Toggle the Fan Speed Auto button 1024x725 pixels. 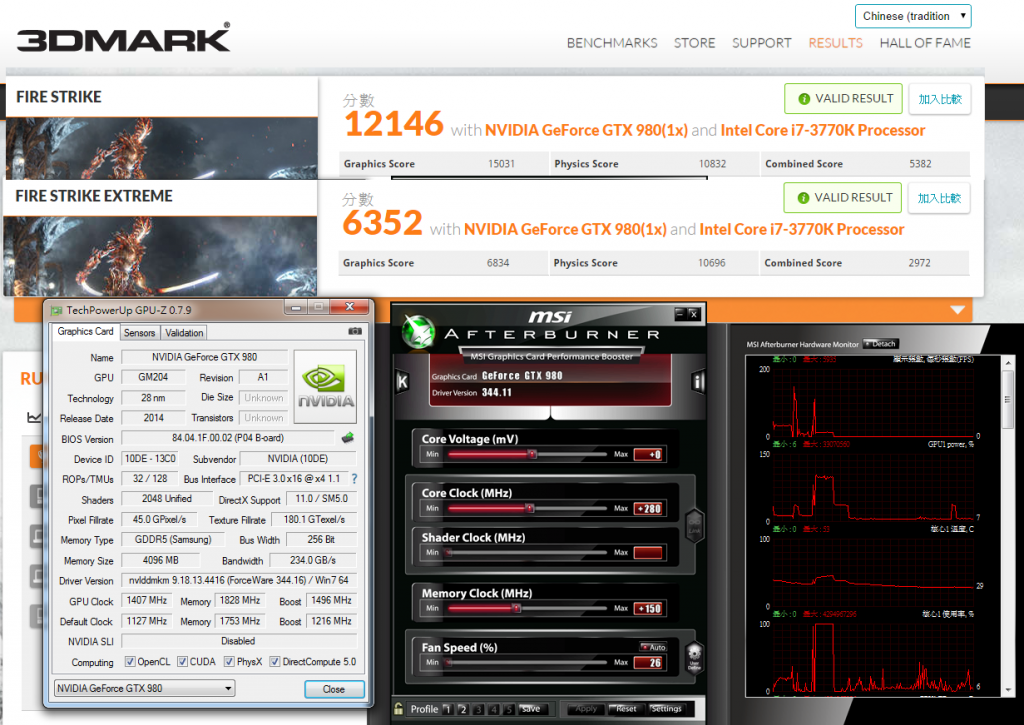(x=653, y=647)
